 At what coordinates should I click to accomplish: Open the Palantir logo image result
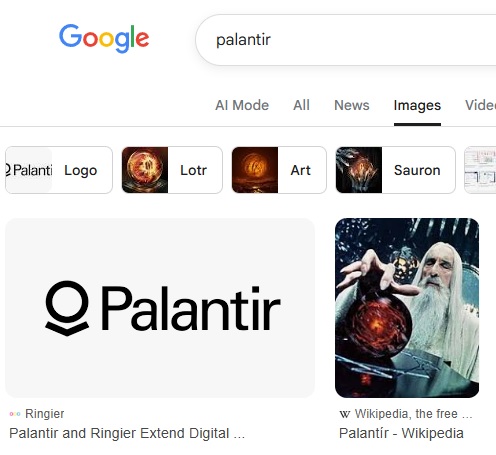click(160, 308)
